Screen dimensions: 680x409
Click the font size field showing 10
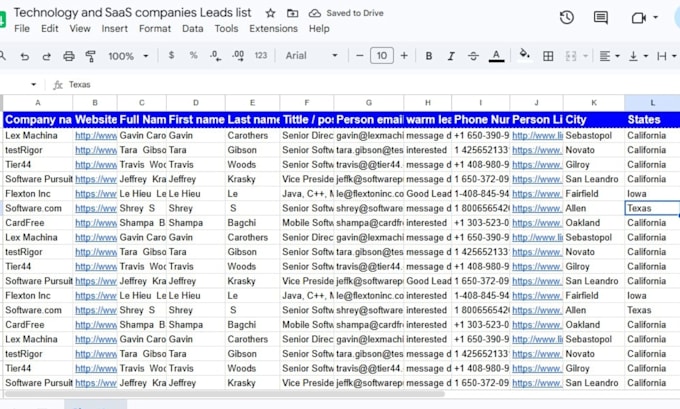click(382, 56)
